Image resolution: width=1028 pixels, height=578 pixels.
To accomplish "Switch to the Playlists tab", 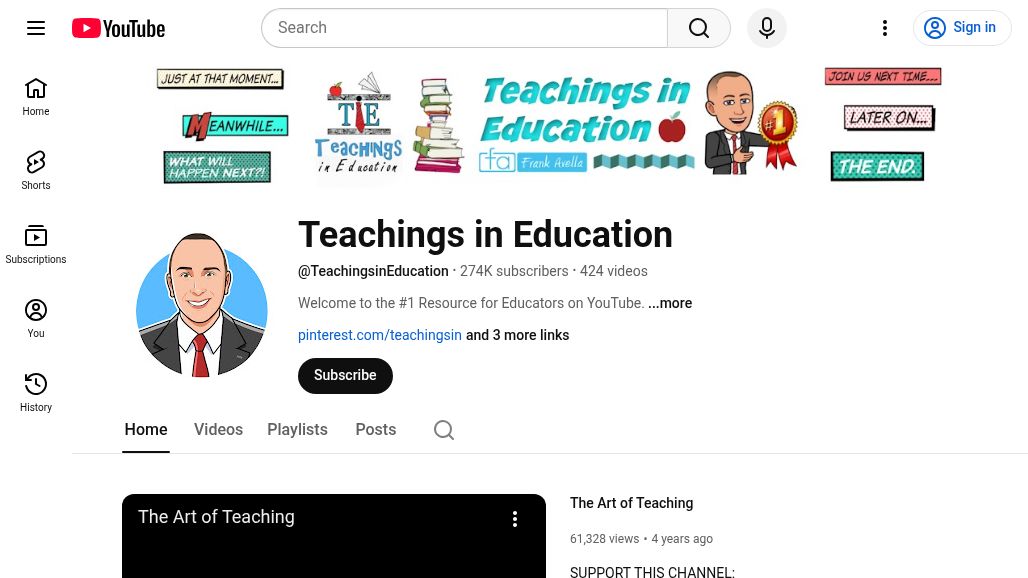I will pyautogui.click(x=297, y=430).
